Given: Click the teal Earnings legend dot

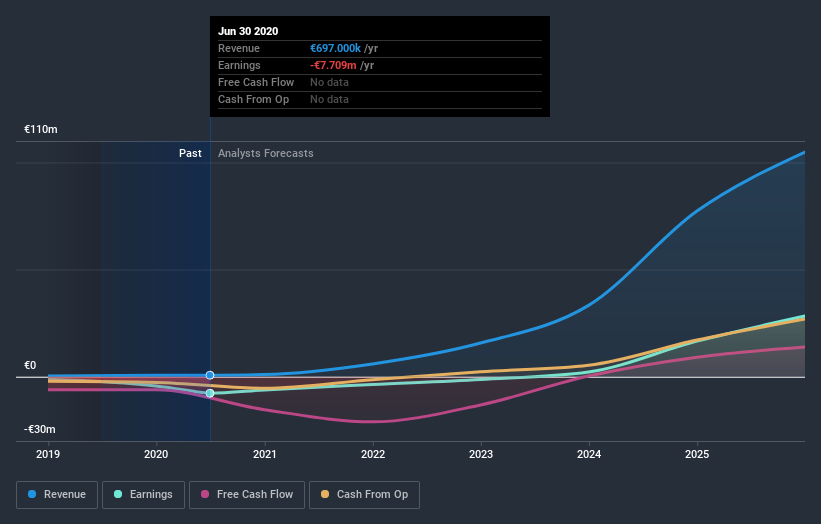Looking at the screenshot, I should [x=118, y=494].
